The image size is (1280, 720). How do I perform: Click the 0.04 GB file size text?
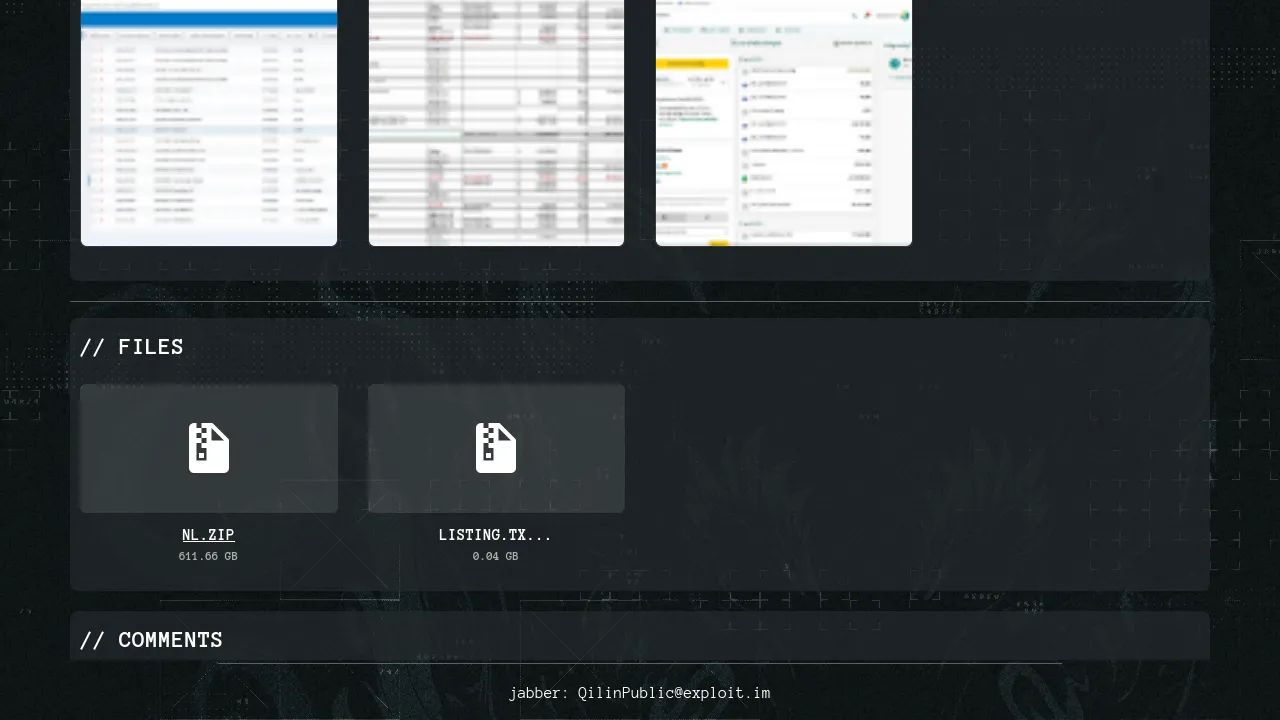(495, 557)
